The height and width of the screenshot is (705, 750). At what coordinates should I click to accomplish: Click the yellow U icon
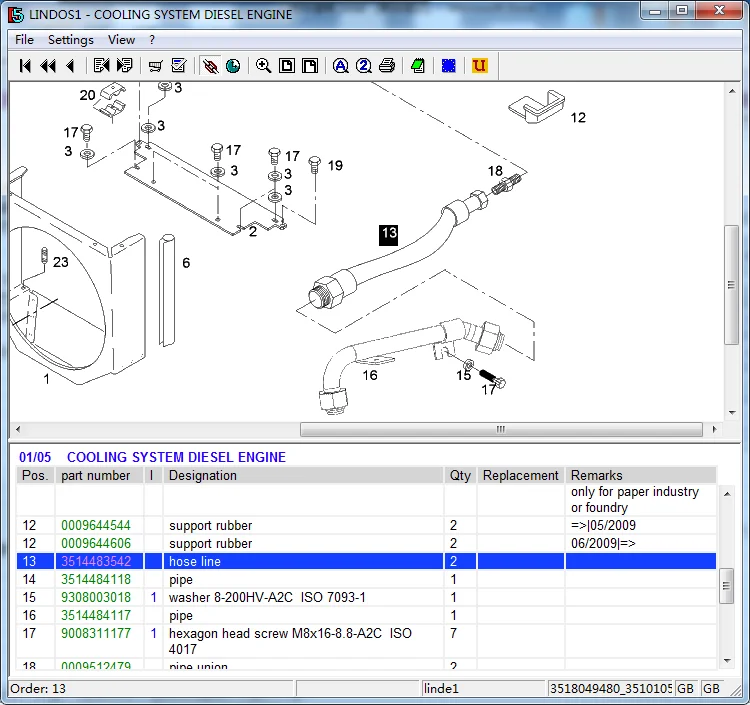[x=479, y=66]
